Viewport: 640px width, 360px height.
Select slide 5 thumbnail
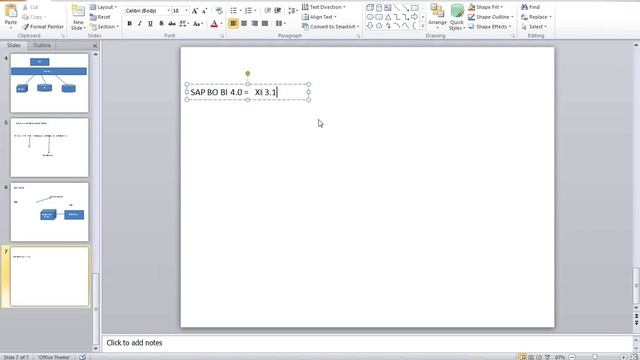(49, 148)
